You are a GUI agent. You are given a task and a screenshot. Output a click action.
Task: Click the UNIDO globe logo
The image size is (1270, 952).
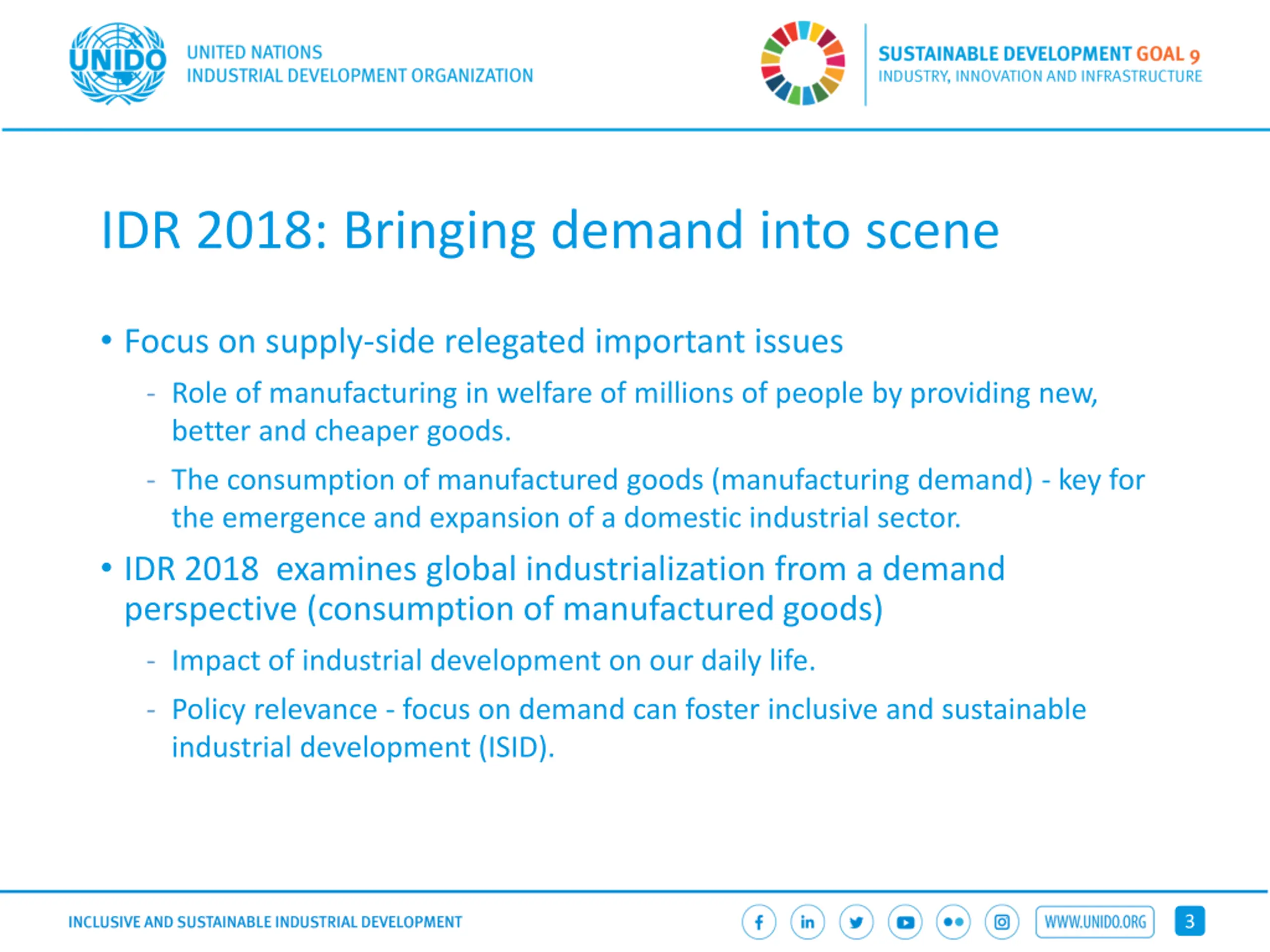coord(118,63)
